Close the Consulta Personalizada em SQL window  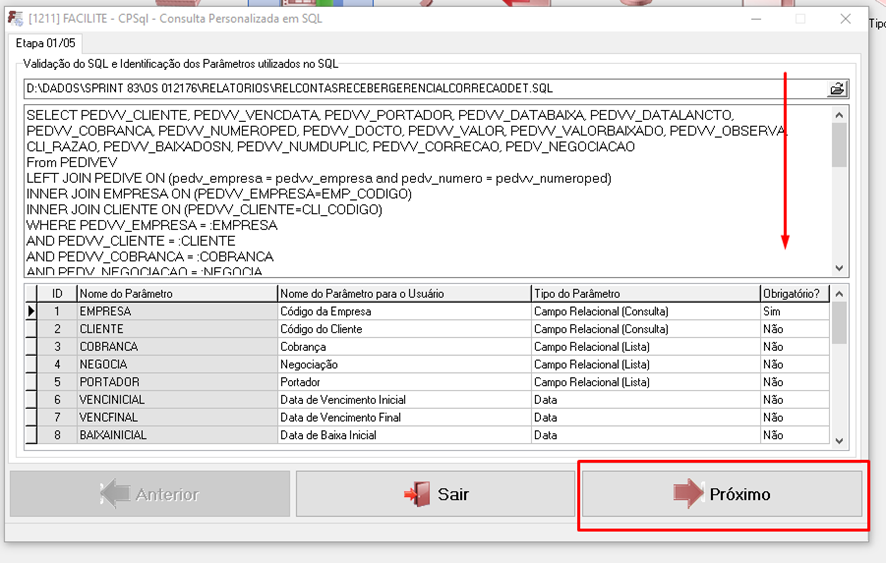846,19
